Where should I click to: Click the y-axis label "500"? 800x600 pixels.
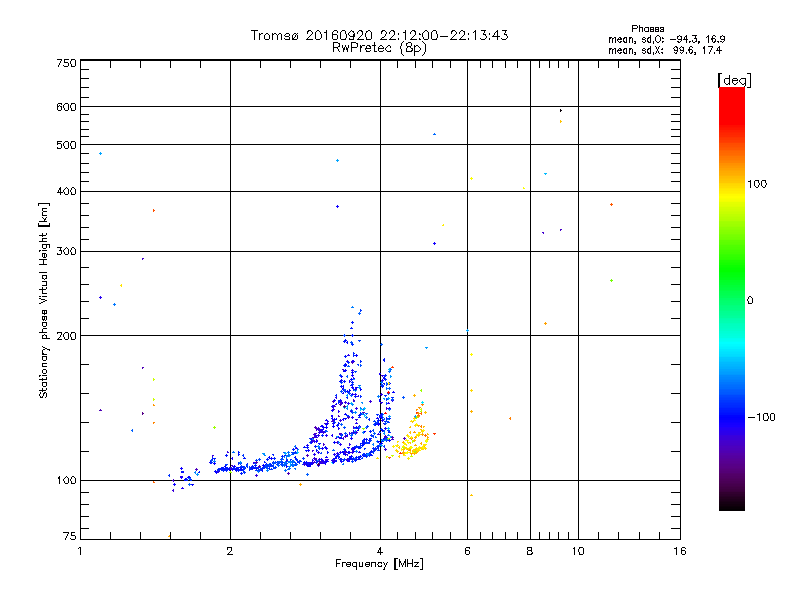coord(66,145)
